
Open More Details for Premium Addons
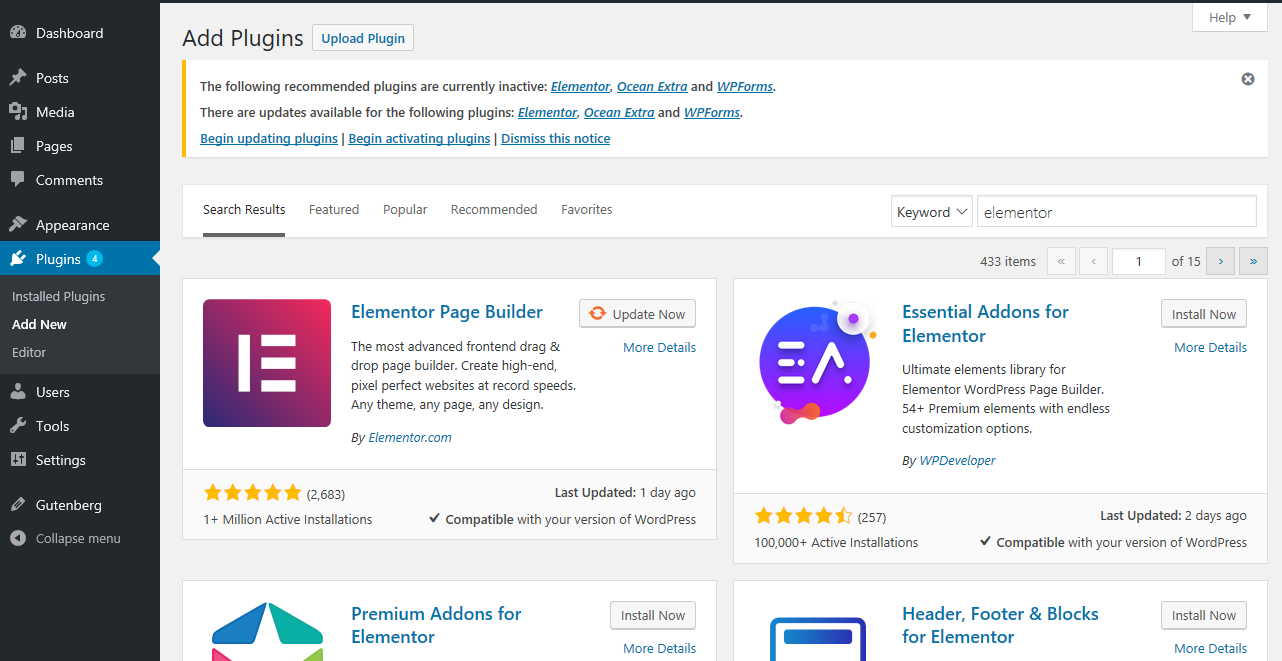pos(659,648)
